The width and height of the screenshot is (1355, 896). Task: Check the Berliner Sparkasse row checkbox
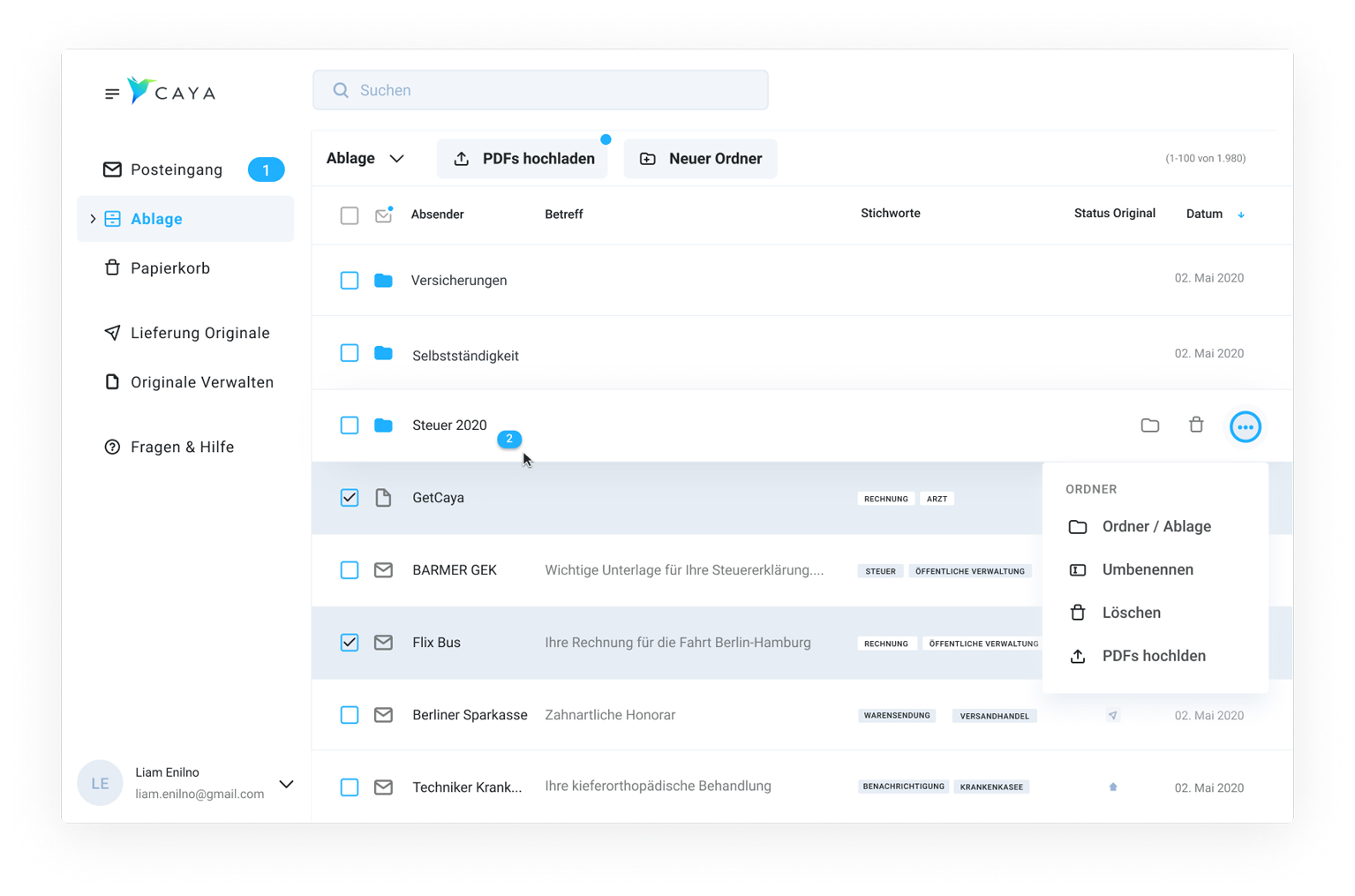(x=350, y=715)
